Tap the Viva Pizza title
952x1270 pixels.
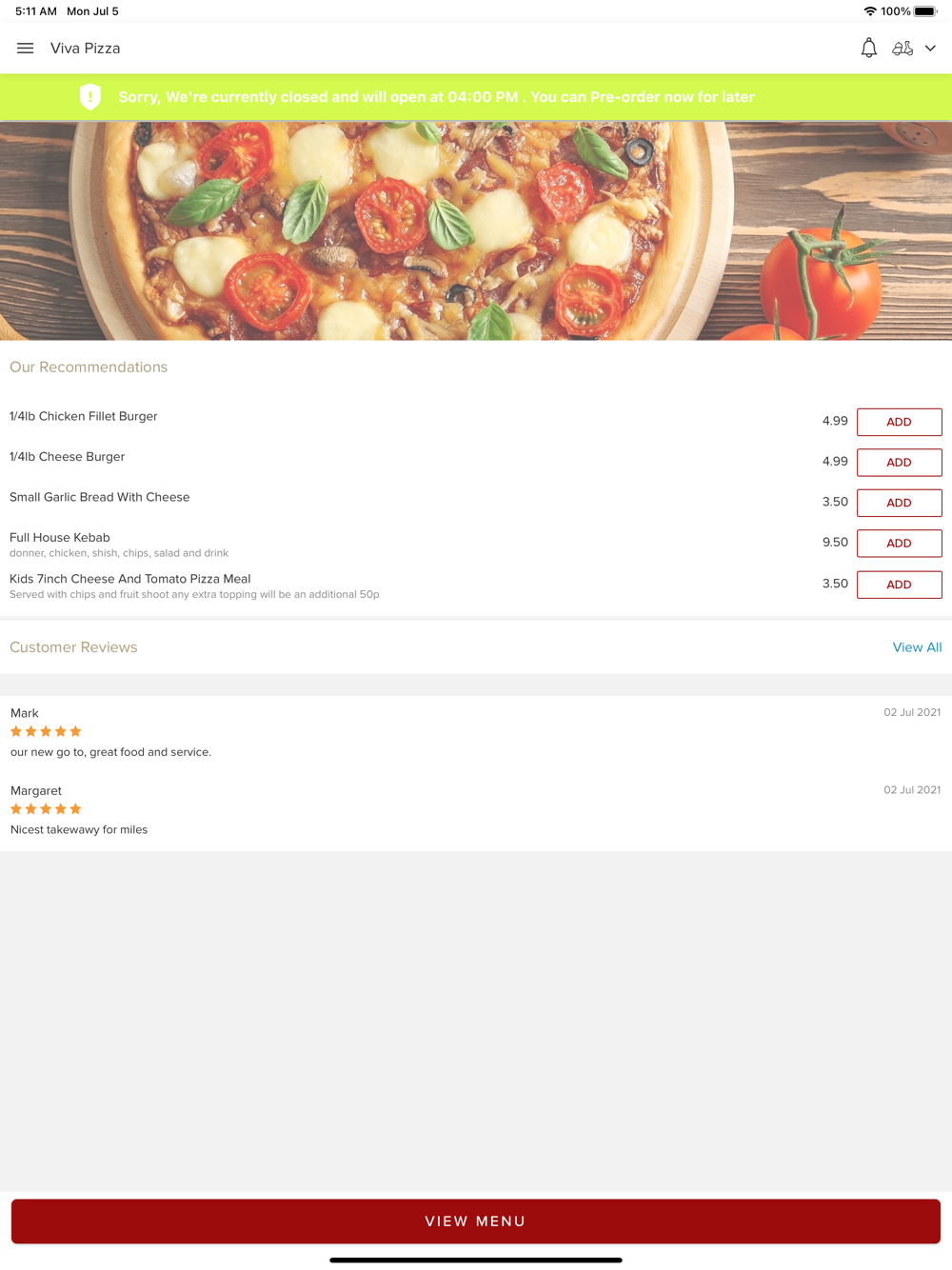coord(86,49)
